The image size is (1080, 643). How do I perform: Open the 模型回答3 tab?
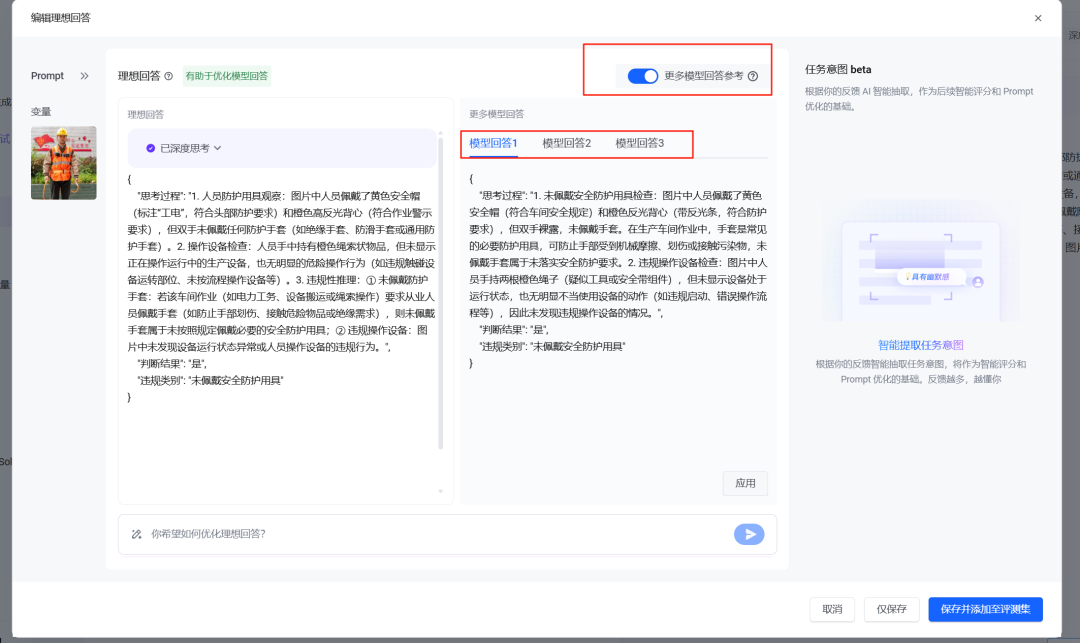(639, 143)
